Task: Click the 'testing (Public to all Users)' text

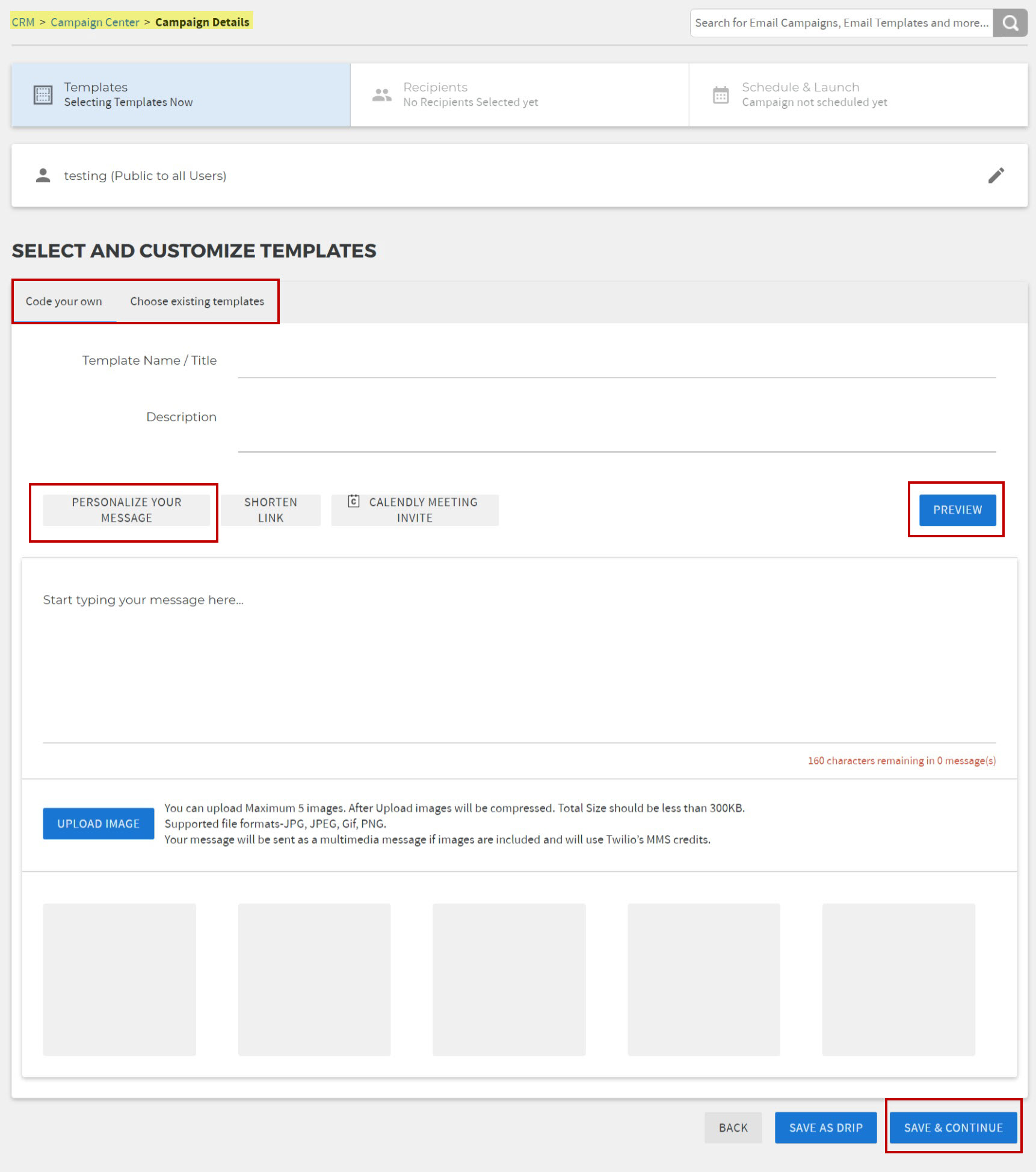Action: [145, 176]
